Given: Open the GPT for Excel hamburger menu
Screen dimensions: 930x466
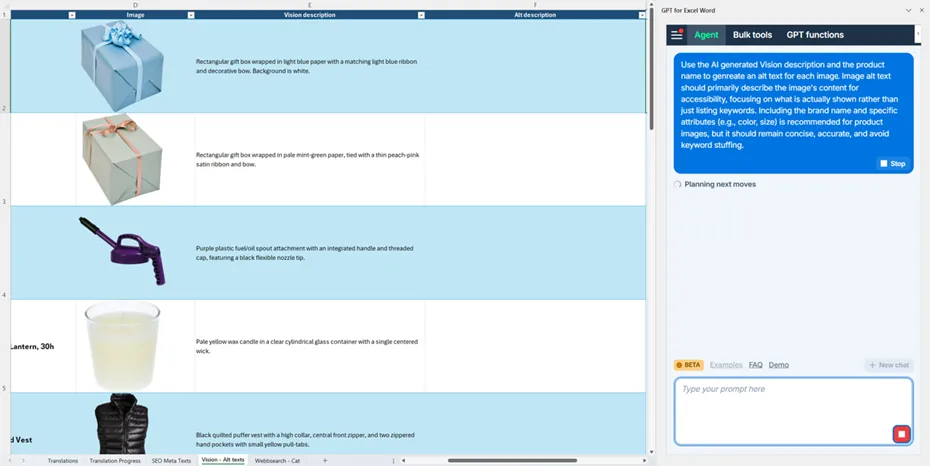Looking at the screenshot, I should click(x=677, y=35).
